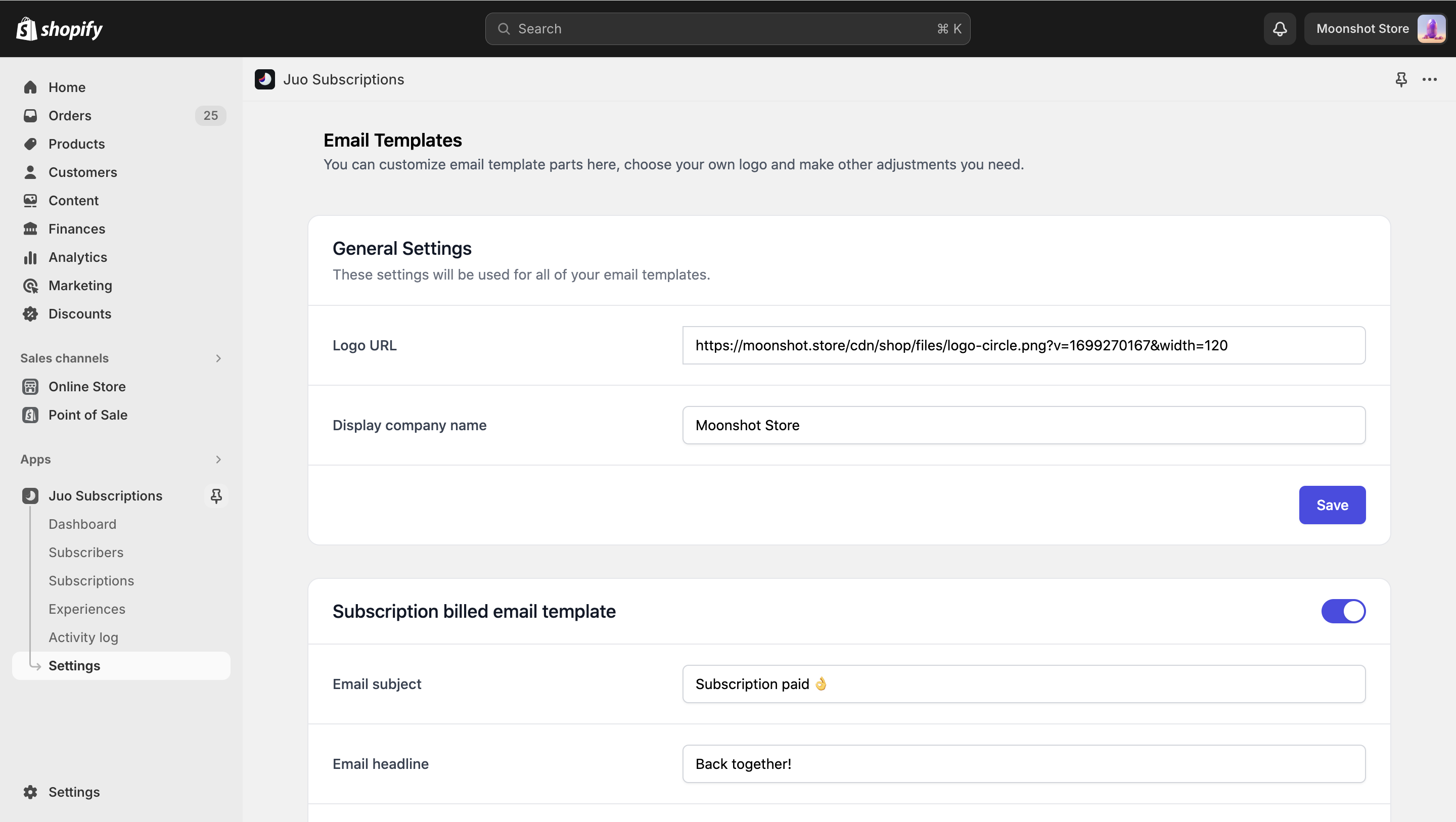Click the Email subject input field
Image resolution: width=1456 pixels, height=822 pixels.
pyautogui.click(x=1024, y=684)
